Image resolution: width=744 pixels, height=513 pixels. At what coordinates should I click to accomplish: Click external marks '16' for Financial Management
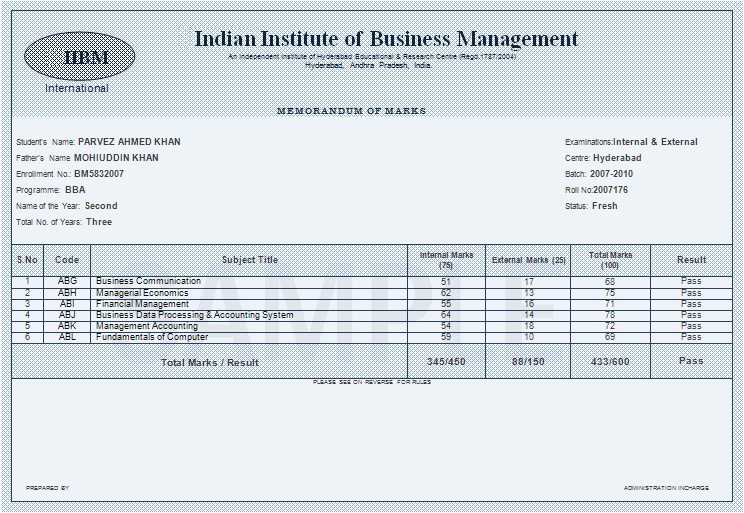click(529, 304)
